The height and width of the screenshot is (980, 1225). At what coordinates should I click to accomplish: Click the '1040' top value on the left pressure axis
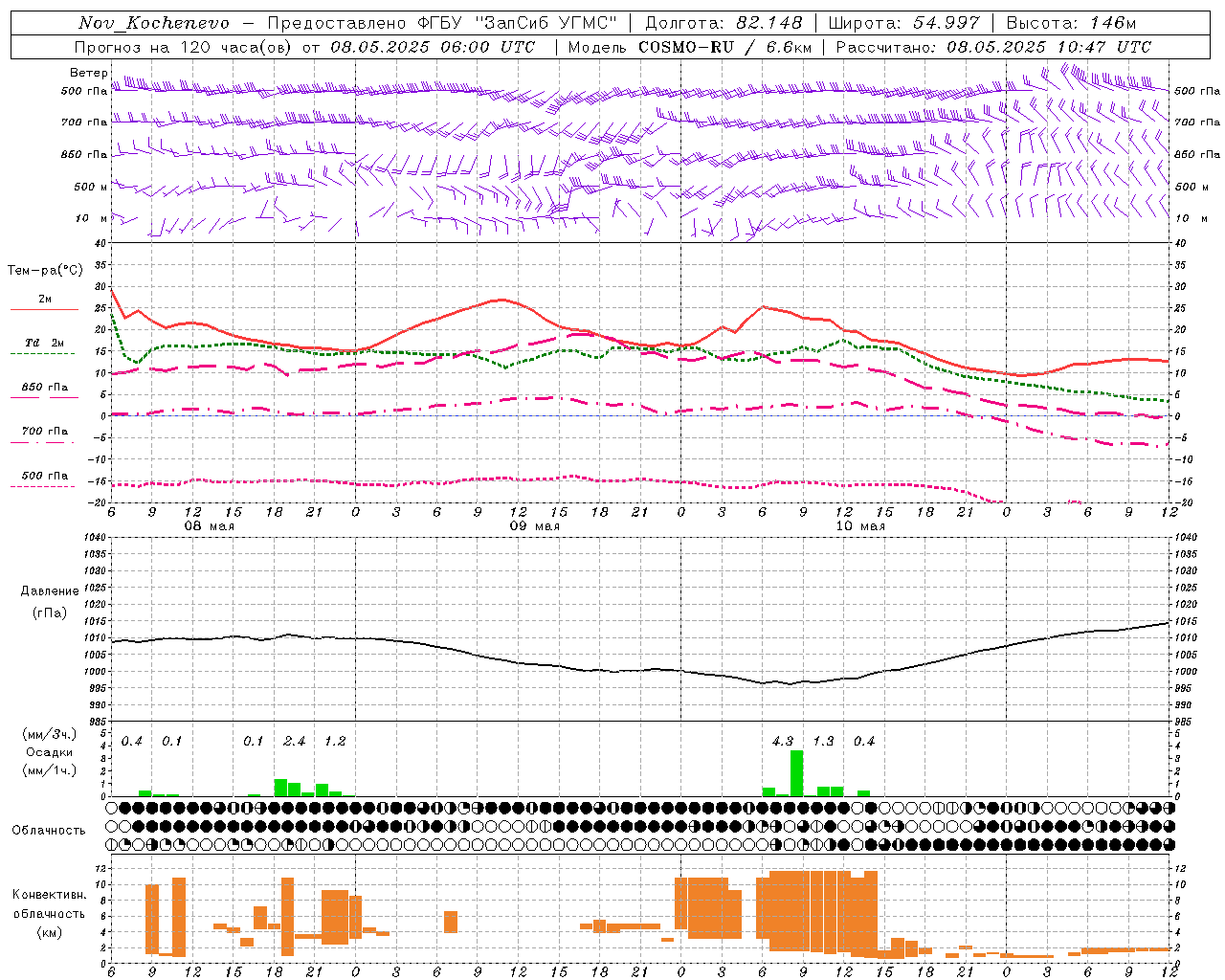[94, 538]
